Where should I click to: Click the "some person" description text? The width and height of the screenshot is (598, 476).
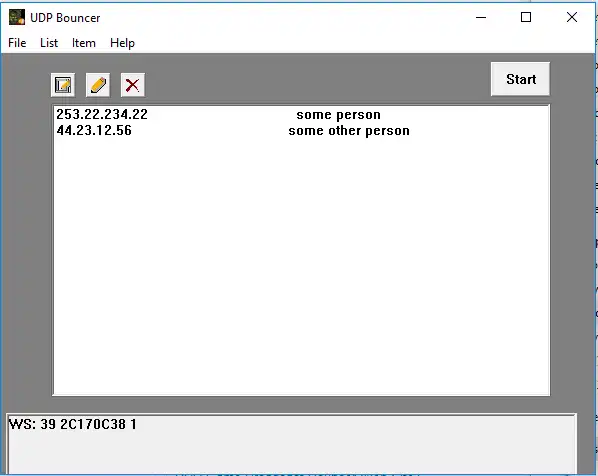338,114
